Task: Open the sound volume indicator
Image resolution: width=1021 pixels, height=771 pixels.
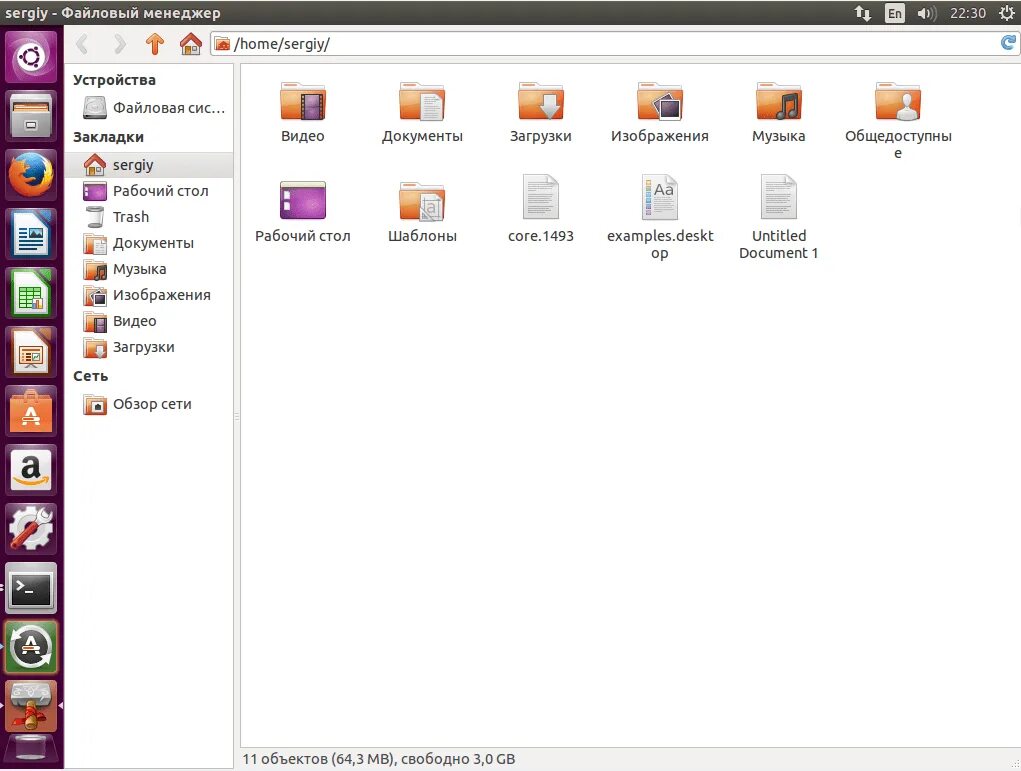Action: click(926, 12)
